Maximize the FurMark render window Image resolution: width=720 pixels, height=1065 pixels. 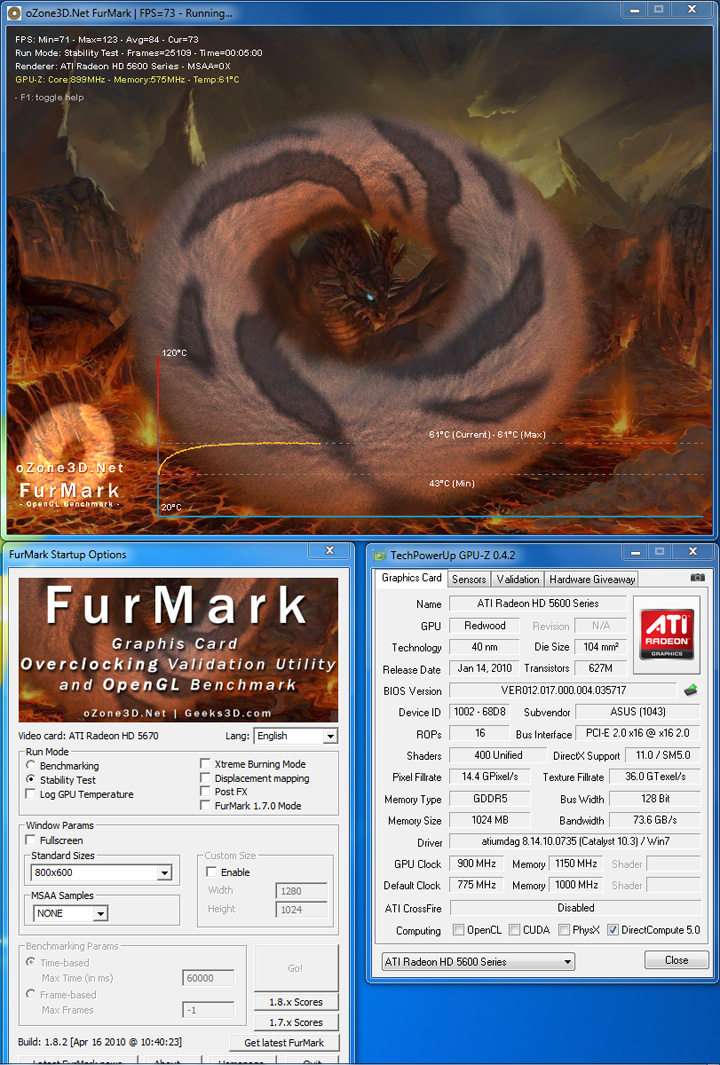click(x=658, y=10)
